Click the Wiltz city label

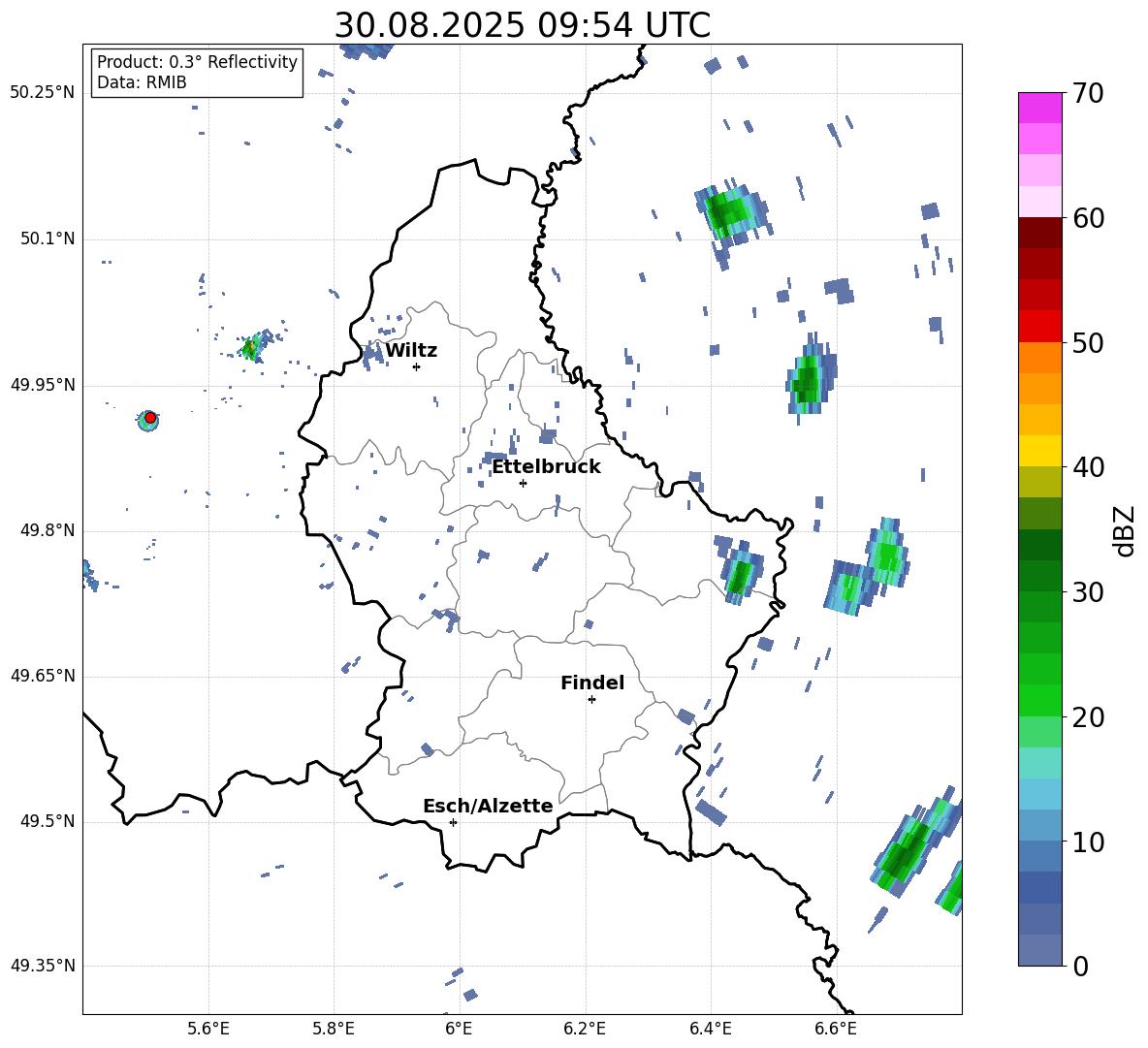click(411, 351)
